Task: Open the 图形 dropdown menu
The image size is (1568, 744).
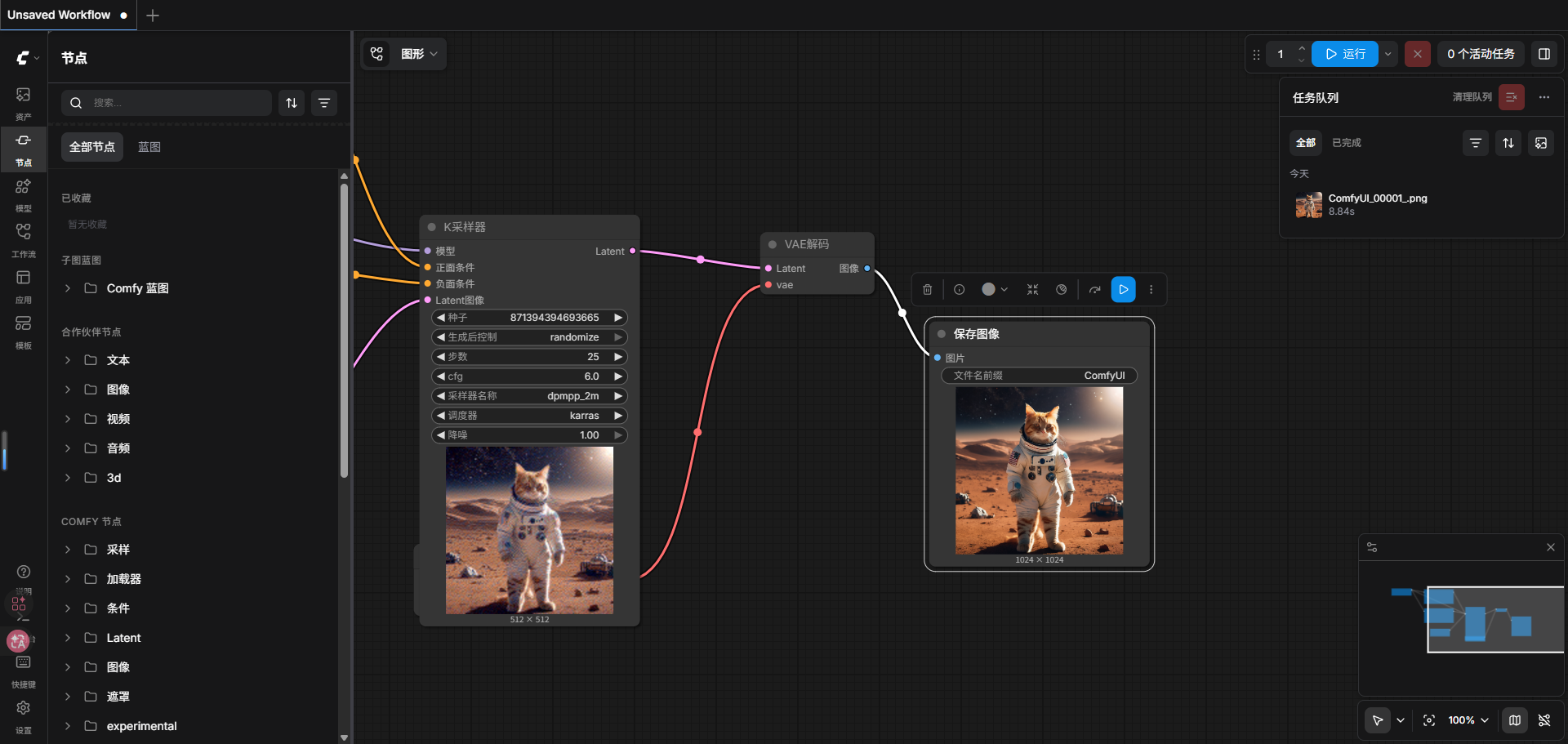Action: pos(419,54)
